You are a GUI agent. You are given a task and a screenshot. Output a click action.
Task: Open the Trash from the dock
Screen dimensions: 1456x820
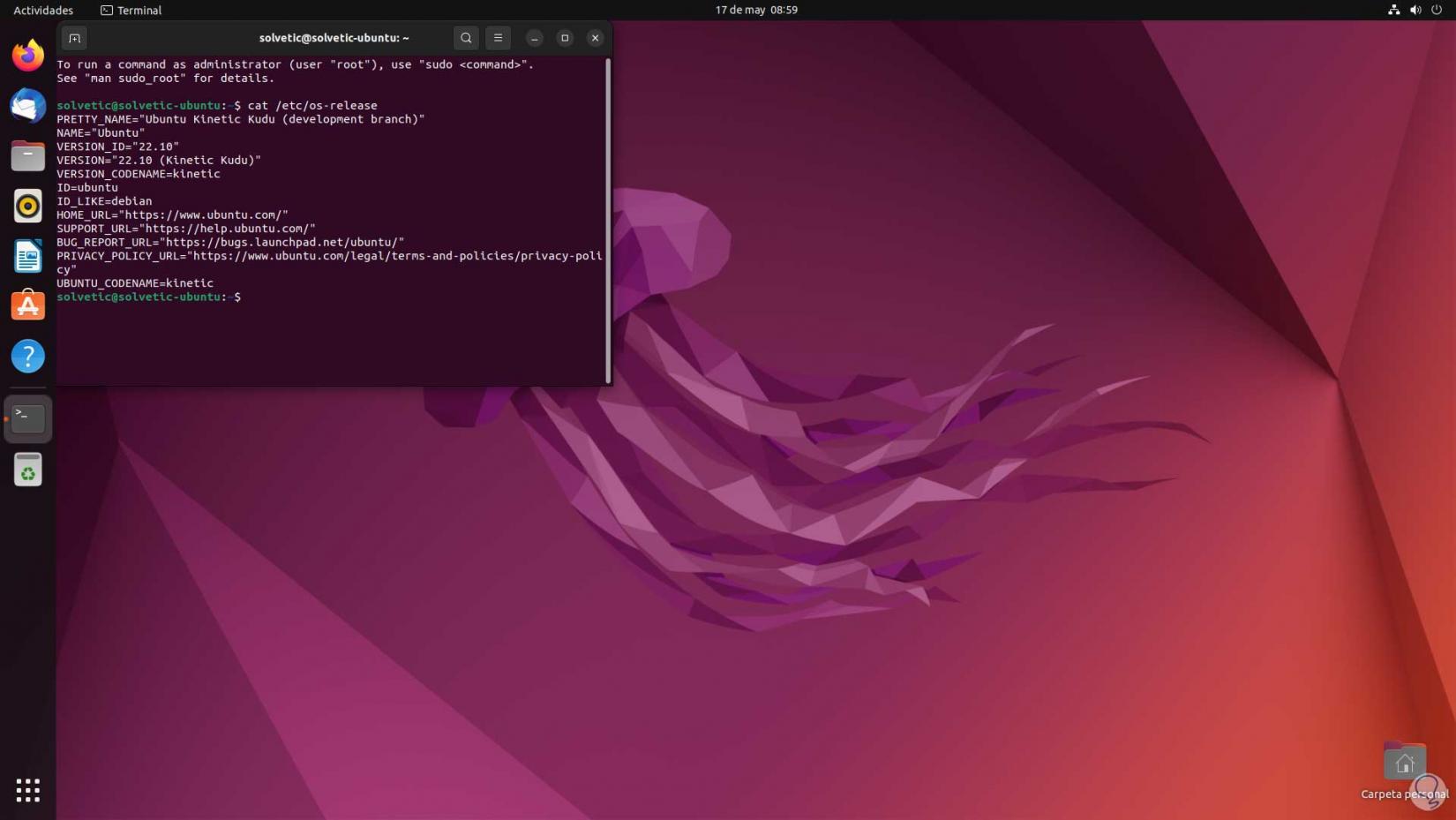pos(28,470)
